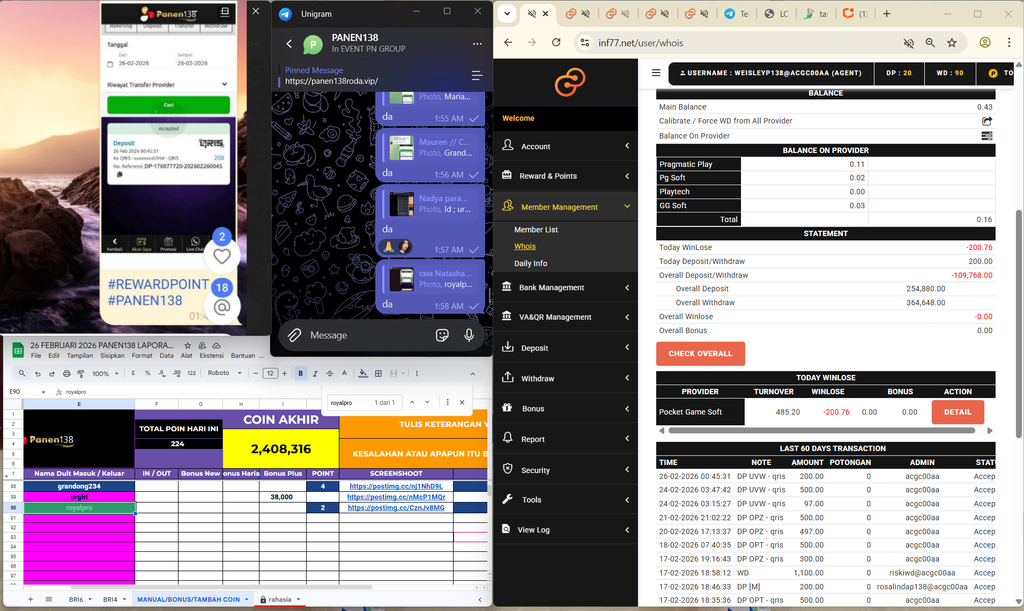Open sticker panel in Unigram

[x=442, y=335]
